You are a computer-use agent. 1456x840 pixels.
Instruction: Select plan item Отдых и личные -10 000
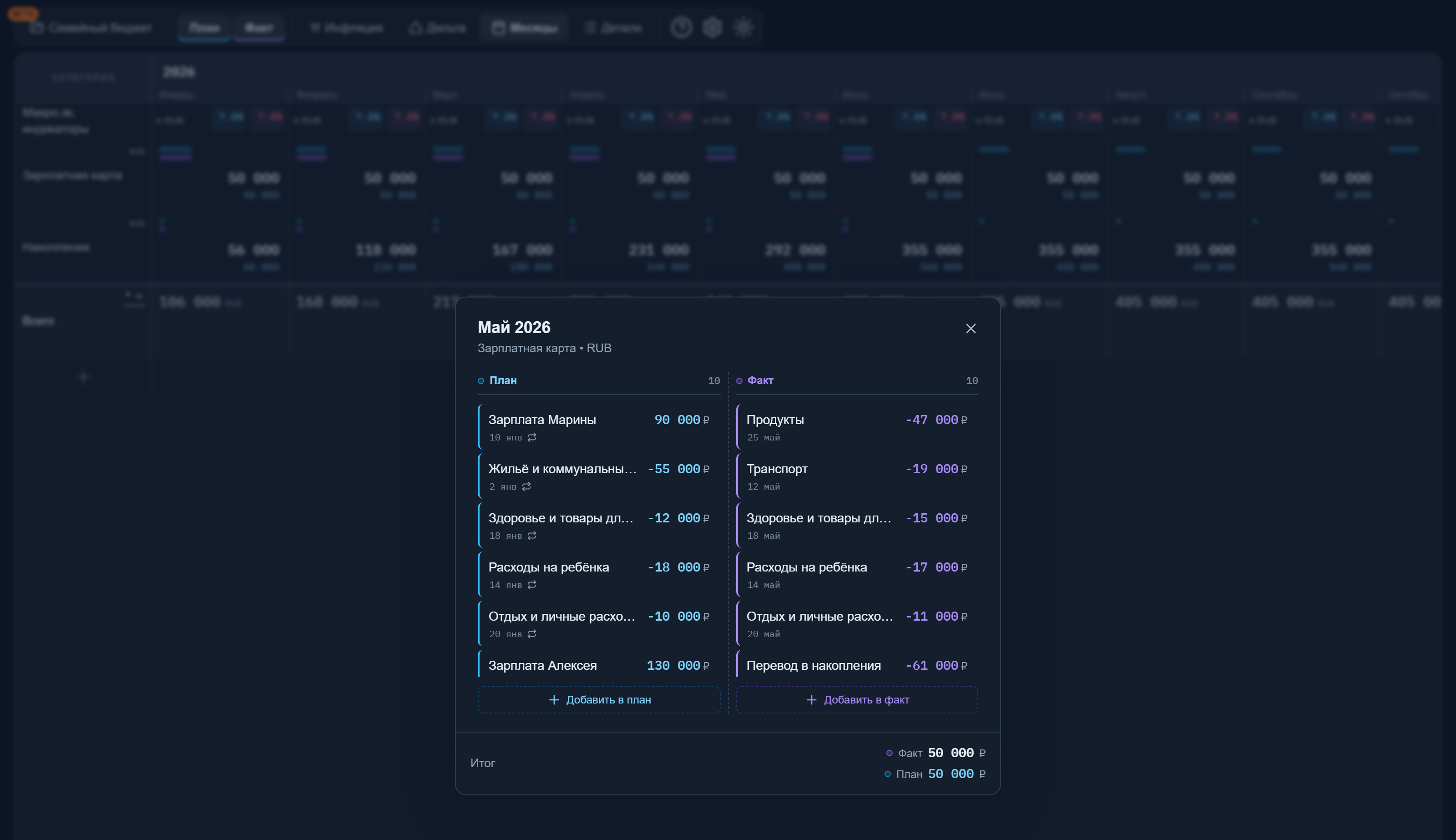coord(599,623)
